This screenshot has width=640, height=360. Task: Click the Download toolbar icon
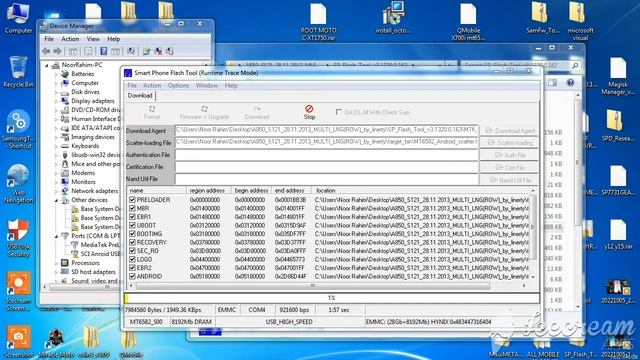(x=257, y=109)
